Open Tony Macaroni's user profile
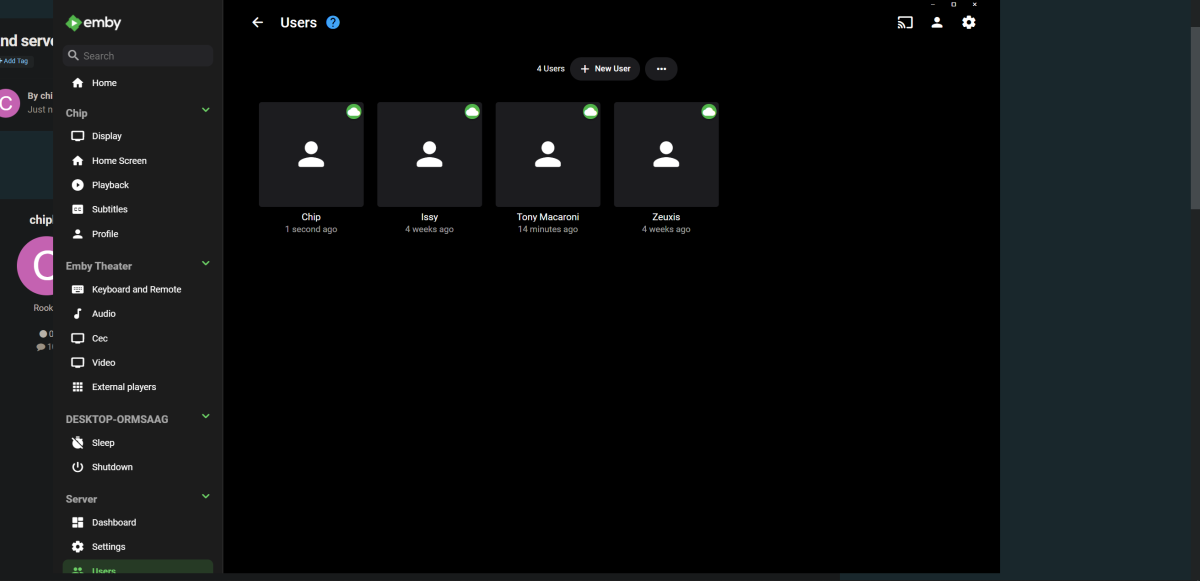The image size is (1200, 581). point(547,154)
